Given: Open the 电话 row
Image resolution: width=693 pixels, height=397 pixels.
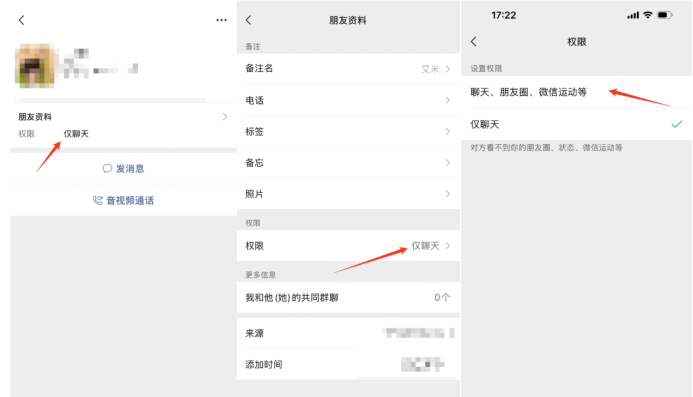Looking at the screenshot, I should tap(348, 100).
